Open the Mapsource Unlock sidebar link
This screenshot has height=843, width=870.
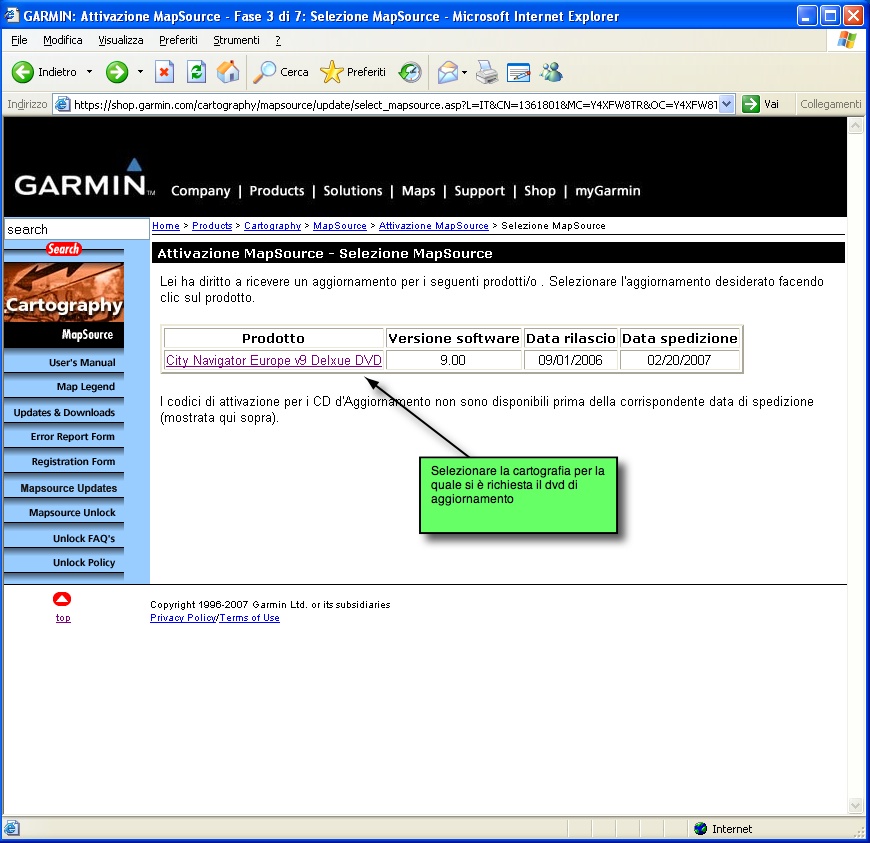(x=72, y=513)
